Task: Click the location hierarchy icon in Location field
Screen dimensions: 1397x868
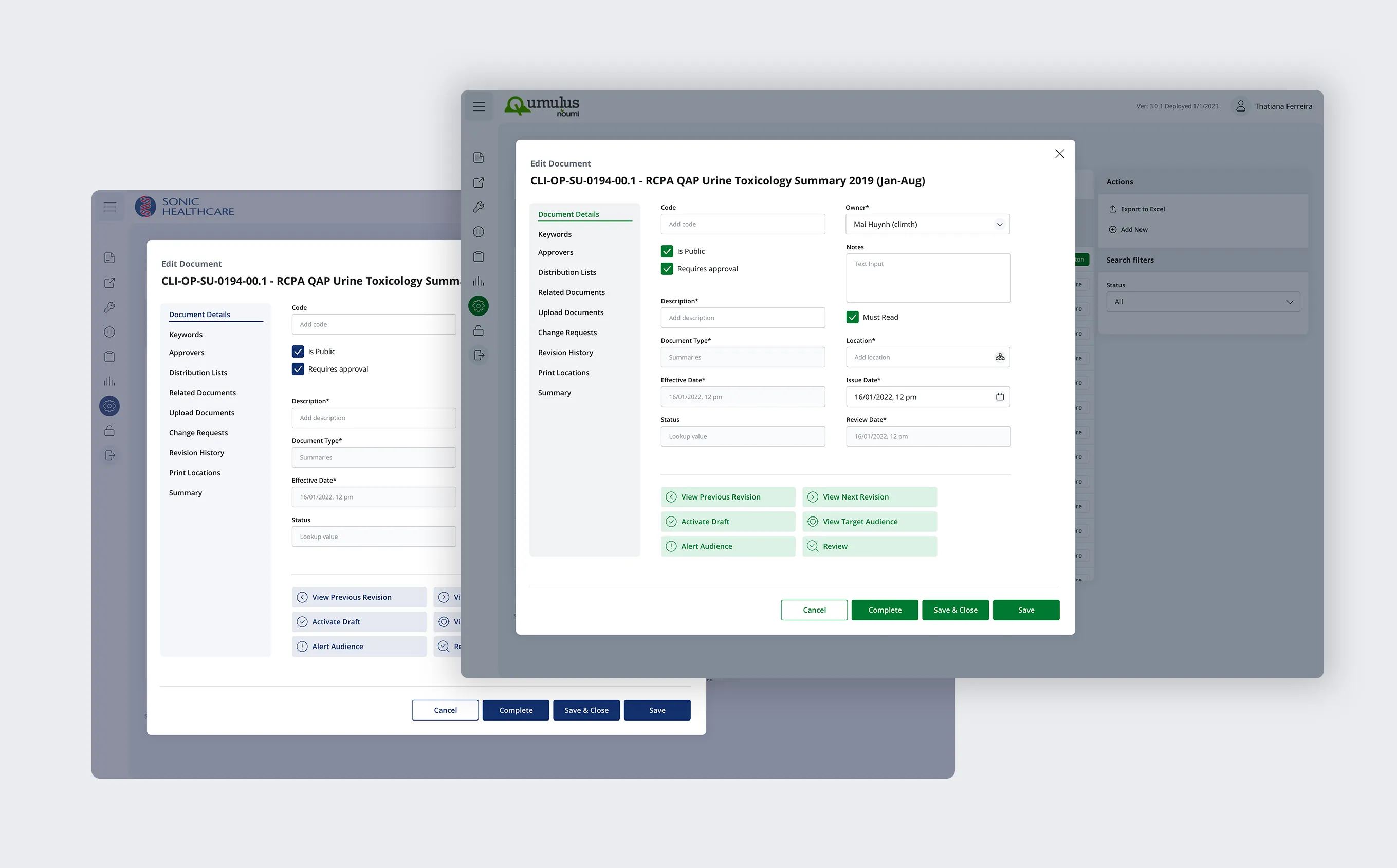Action: [1000, 357]
